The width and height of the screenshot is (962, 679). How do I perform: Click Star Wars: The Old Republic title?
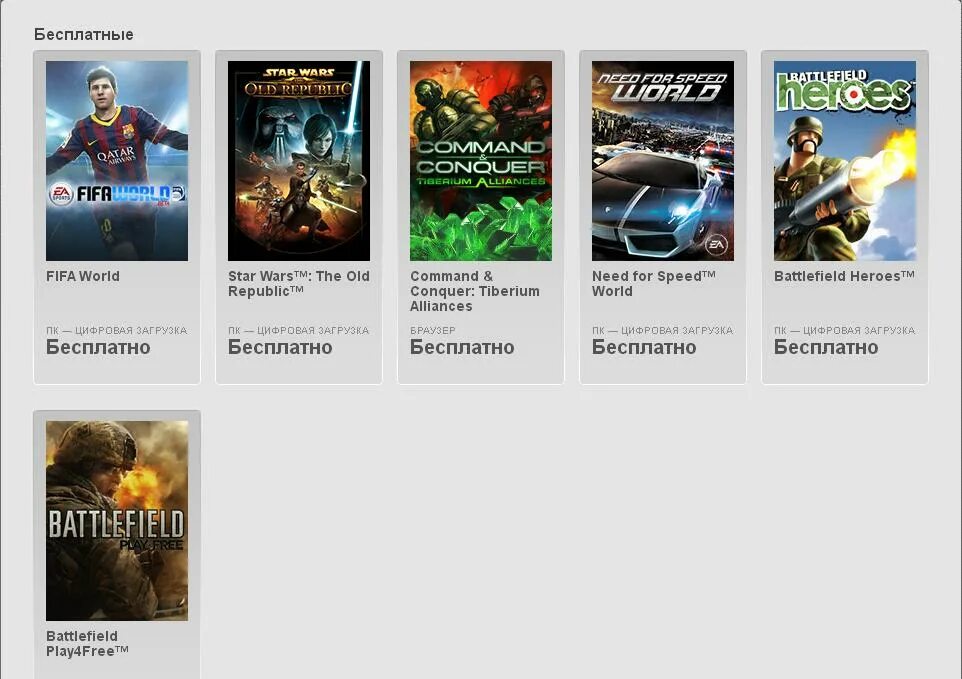tap(299, 283)
